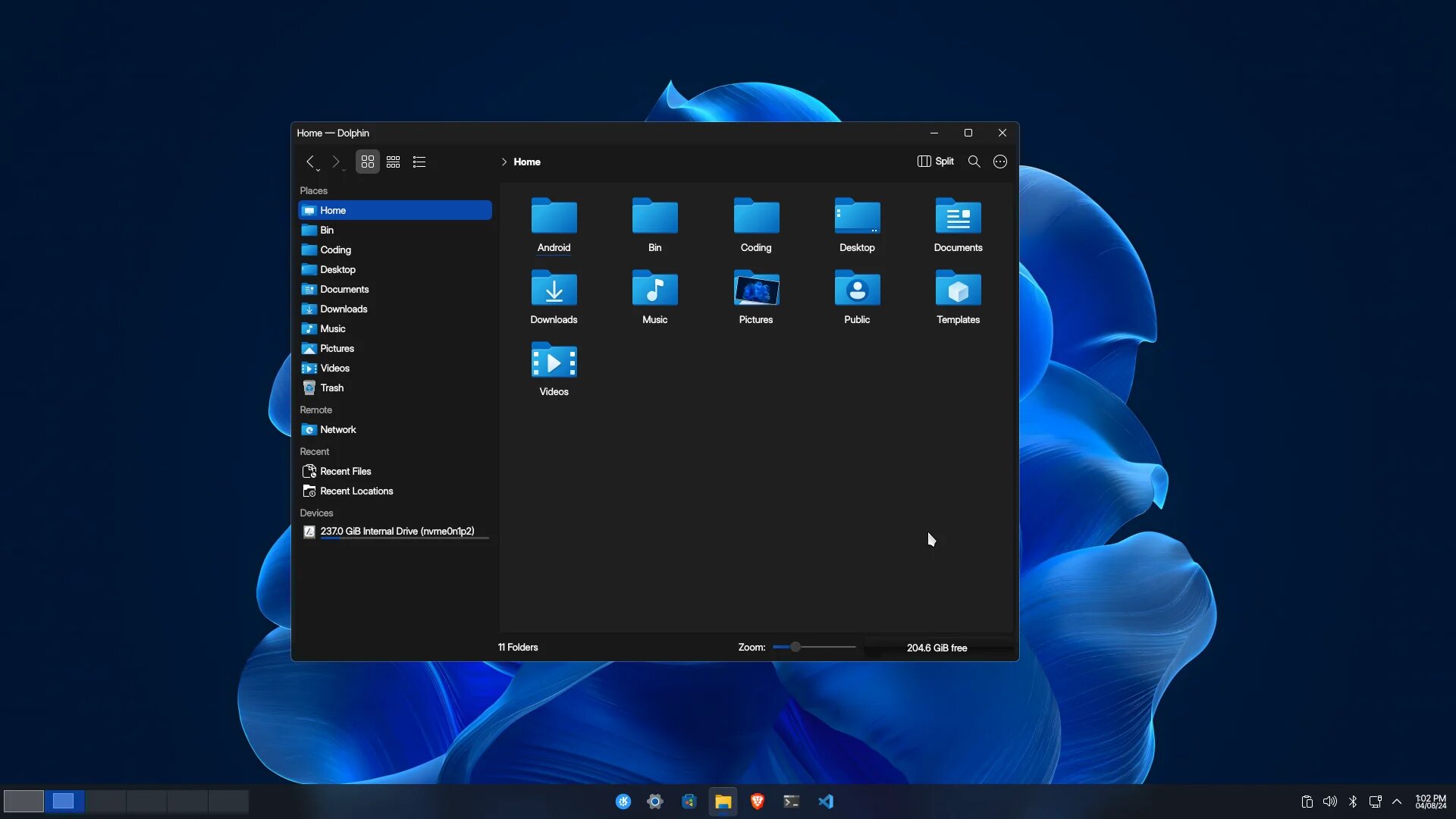Open display configuration tray icon

pyautogui.click(x=1375, y=802)
